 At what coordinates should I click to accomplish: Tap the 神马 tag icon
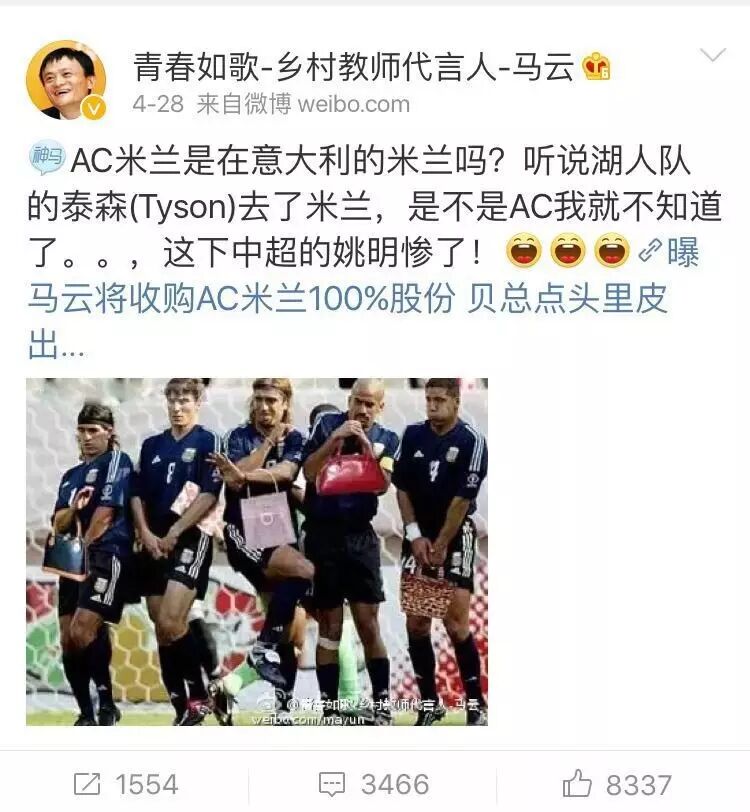[x=47, y=156]
